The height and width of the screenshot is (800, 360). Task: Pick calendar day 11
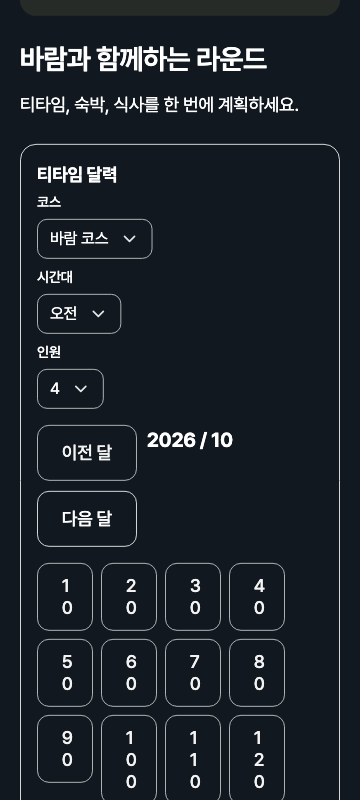(x=193, y=758)
